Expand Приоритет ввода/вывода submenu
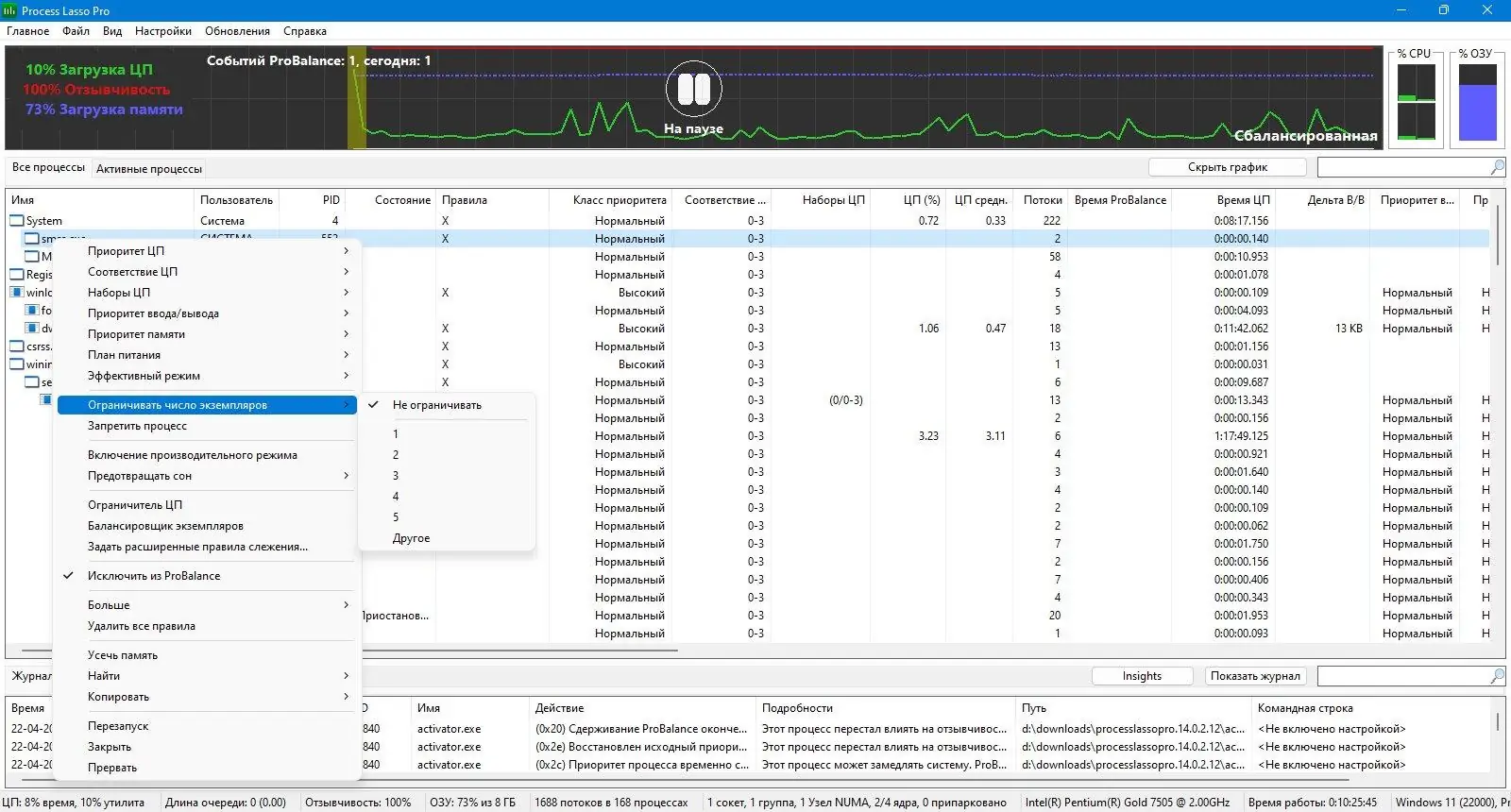Image resolution: width=1511 pixels, height=812 pixels. coord(207,313)
